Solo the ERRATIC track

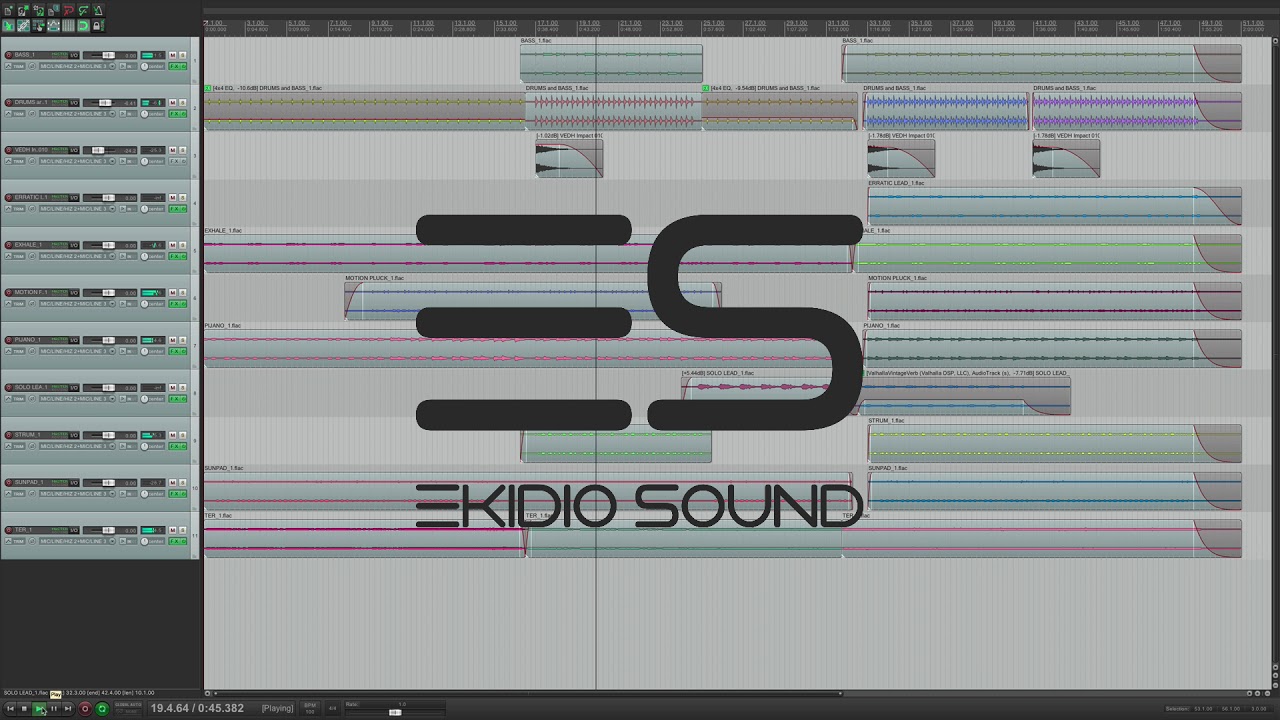182,197
